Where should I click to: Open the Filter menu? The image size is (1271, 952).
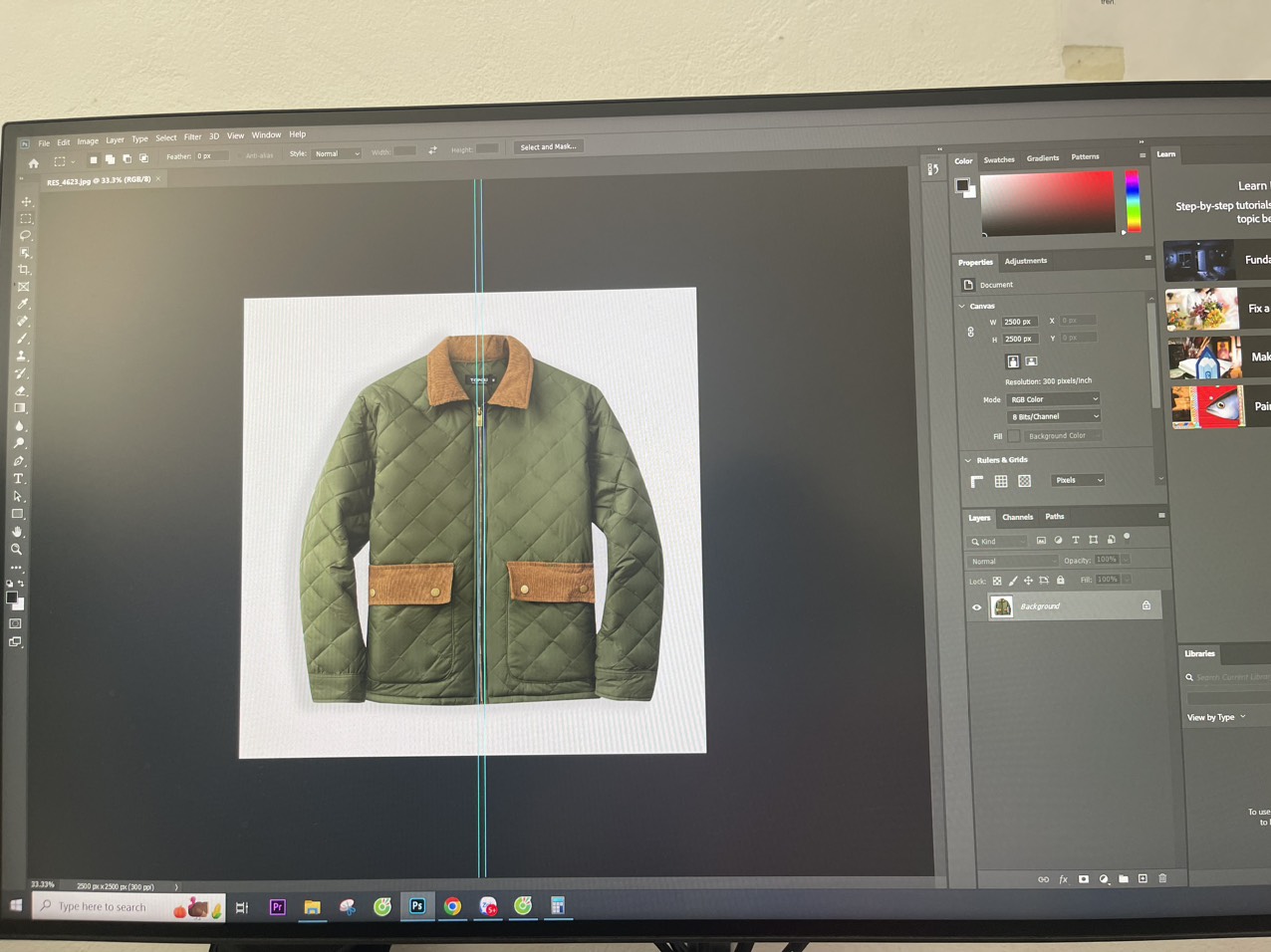[192, 137]
